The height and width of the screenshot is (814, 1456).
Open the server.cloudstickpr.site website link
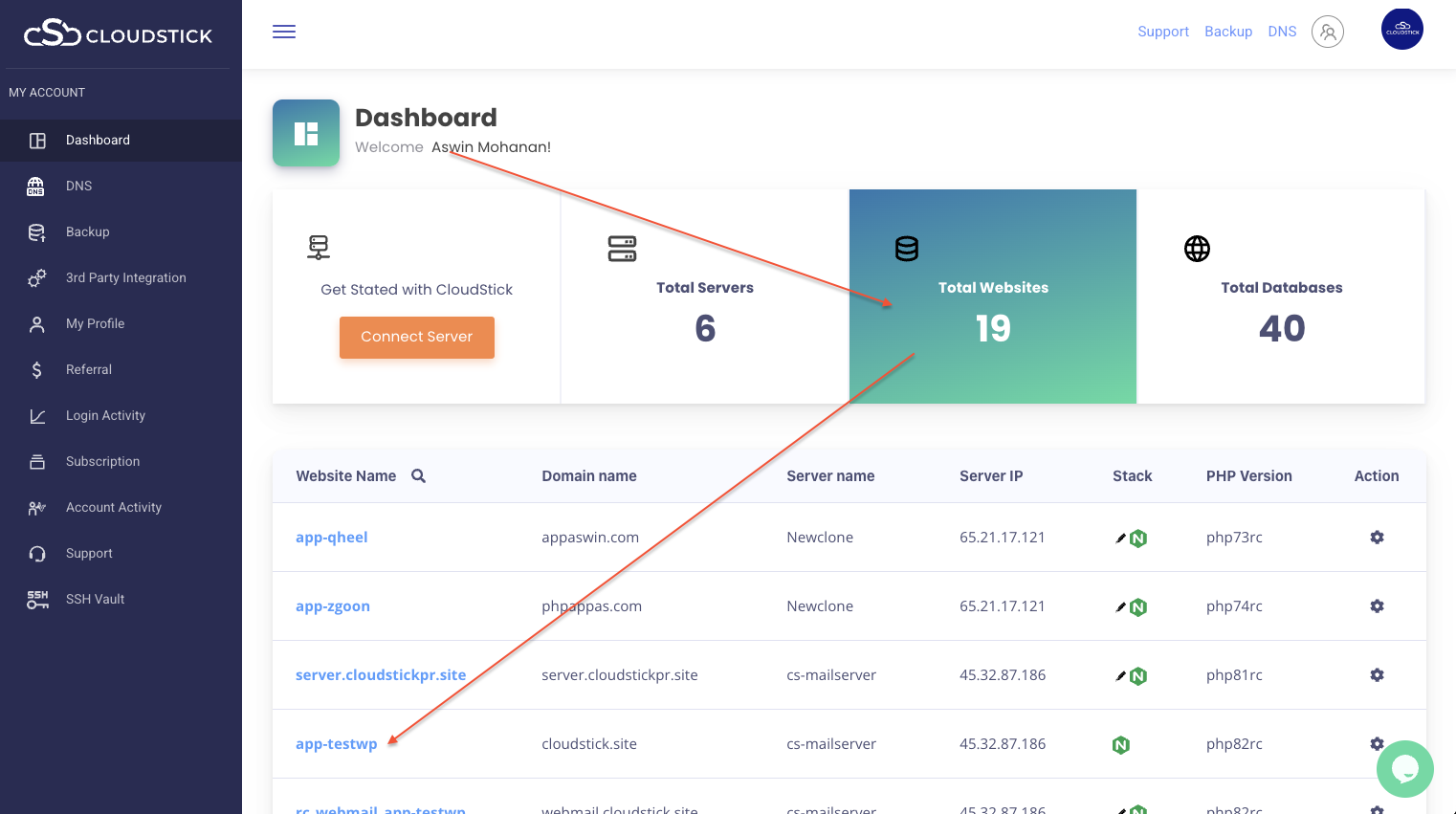coord(380,674)
